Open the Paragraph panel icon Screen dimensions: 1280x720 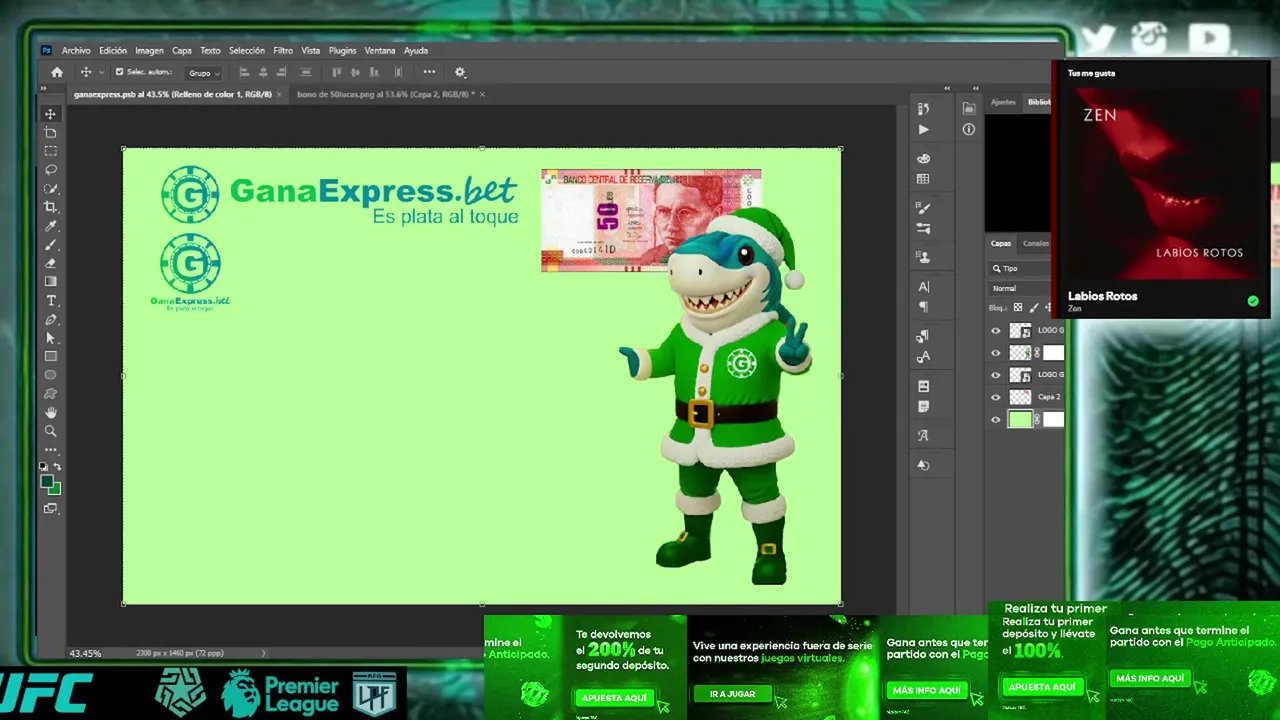923,307
